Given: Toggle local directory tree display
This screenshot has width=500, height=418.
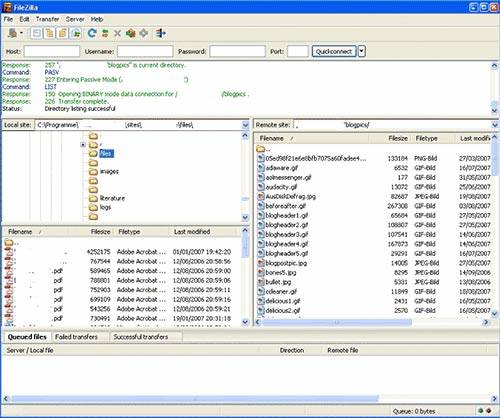Looking at the screenshot, I should coord(50,33).
